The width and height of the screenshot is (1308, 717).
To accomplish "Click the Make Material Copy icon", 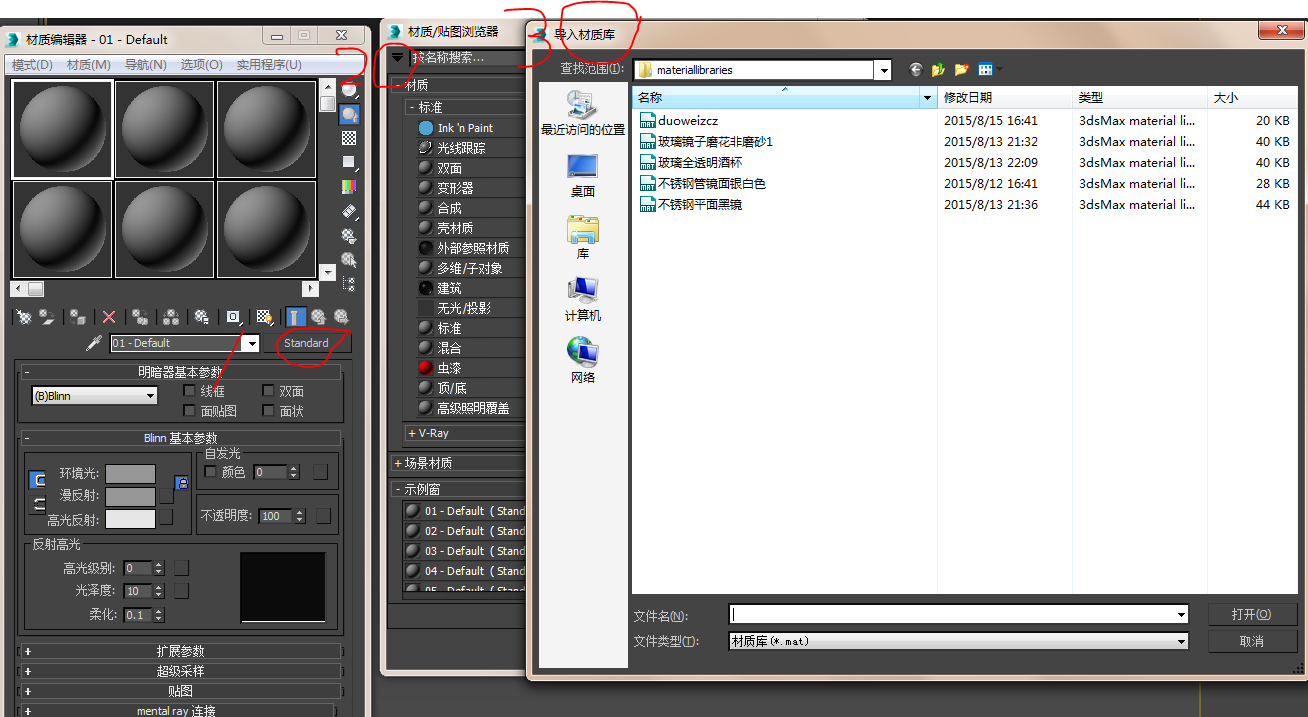I will pyautogui.click(x=141, y=316).
